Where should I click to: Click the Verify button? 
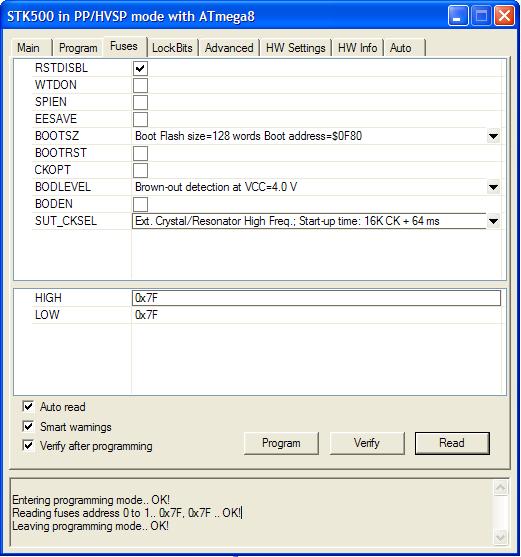(367, 443)
